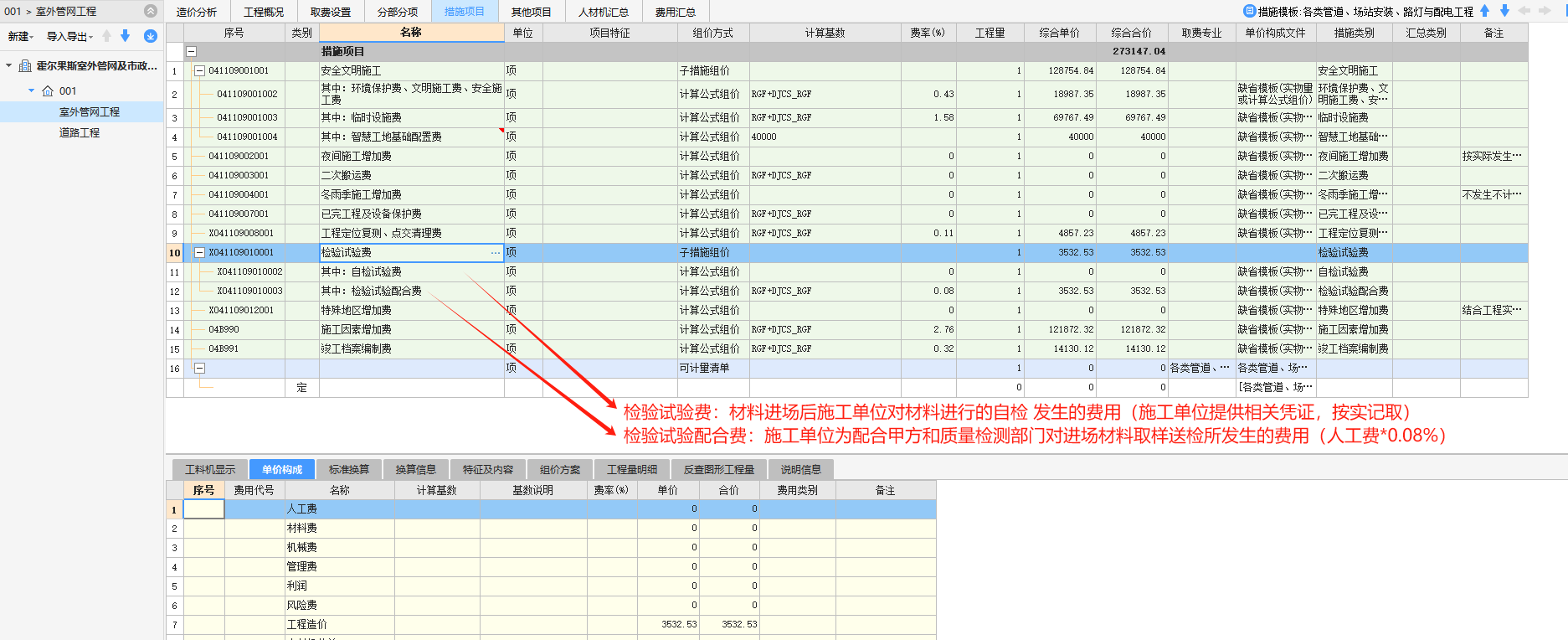Click the 施工因素增加费 name cell
The height and width of the screenshot is (640, 1568).
coord(411,329)
